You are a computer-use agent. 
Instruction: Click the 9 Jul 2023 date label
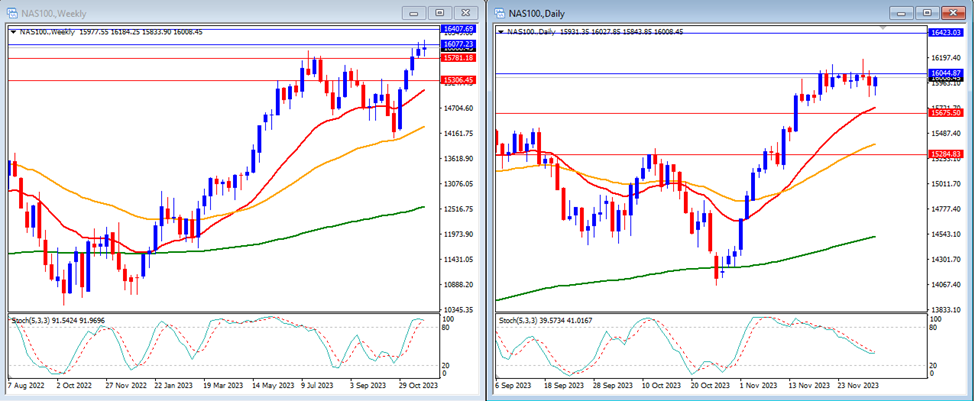[x=318, y=385]
